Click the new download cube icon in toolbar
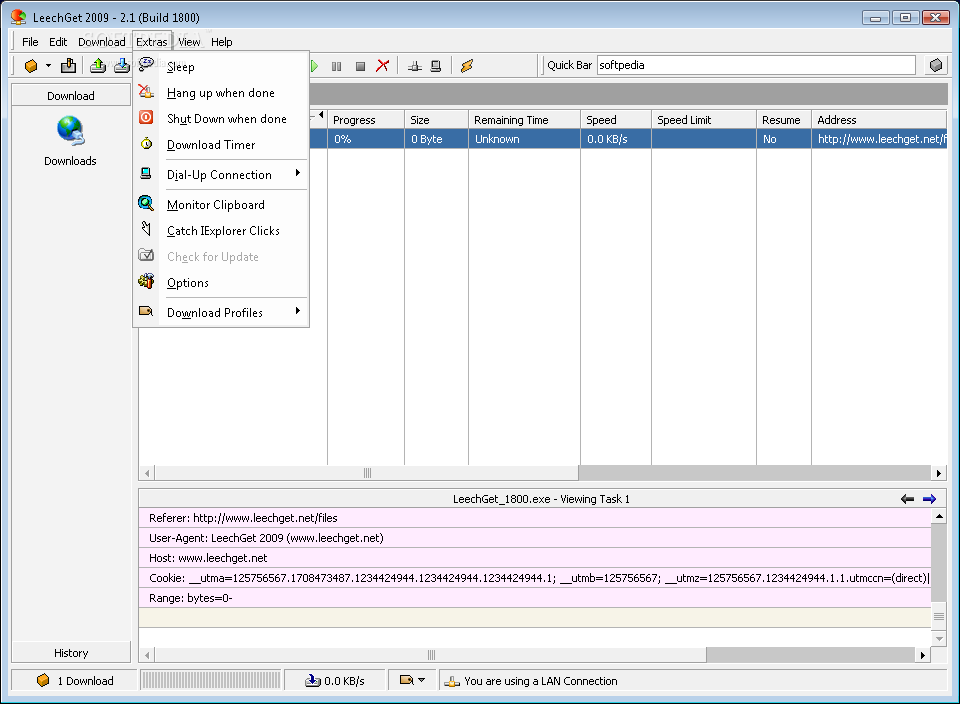 point(31,66)
